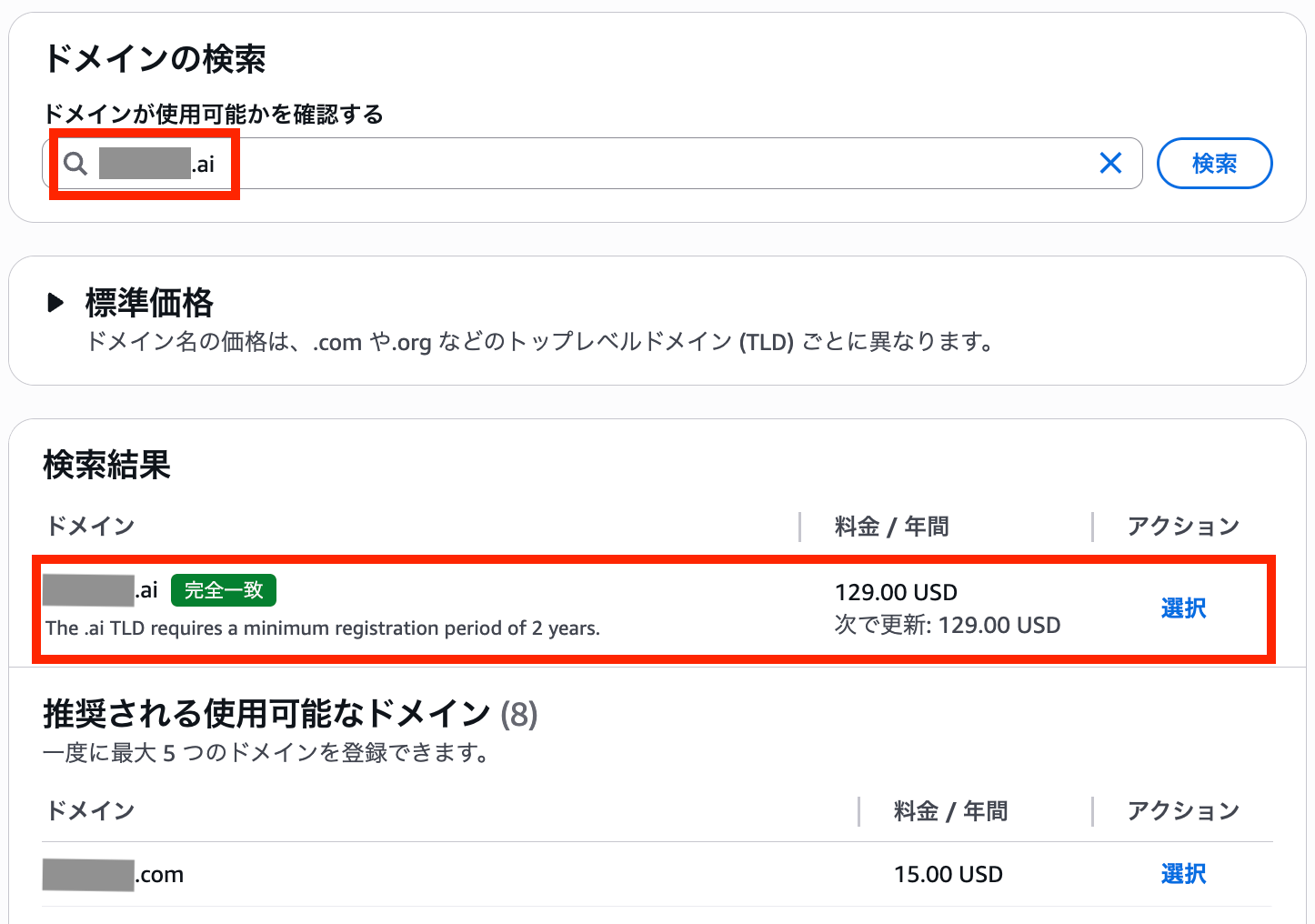Image resolution: width=1315 pixels, height=924 pixels.
Task: Click the green 完全一致 badge
Action: 224,590
